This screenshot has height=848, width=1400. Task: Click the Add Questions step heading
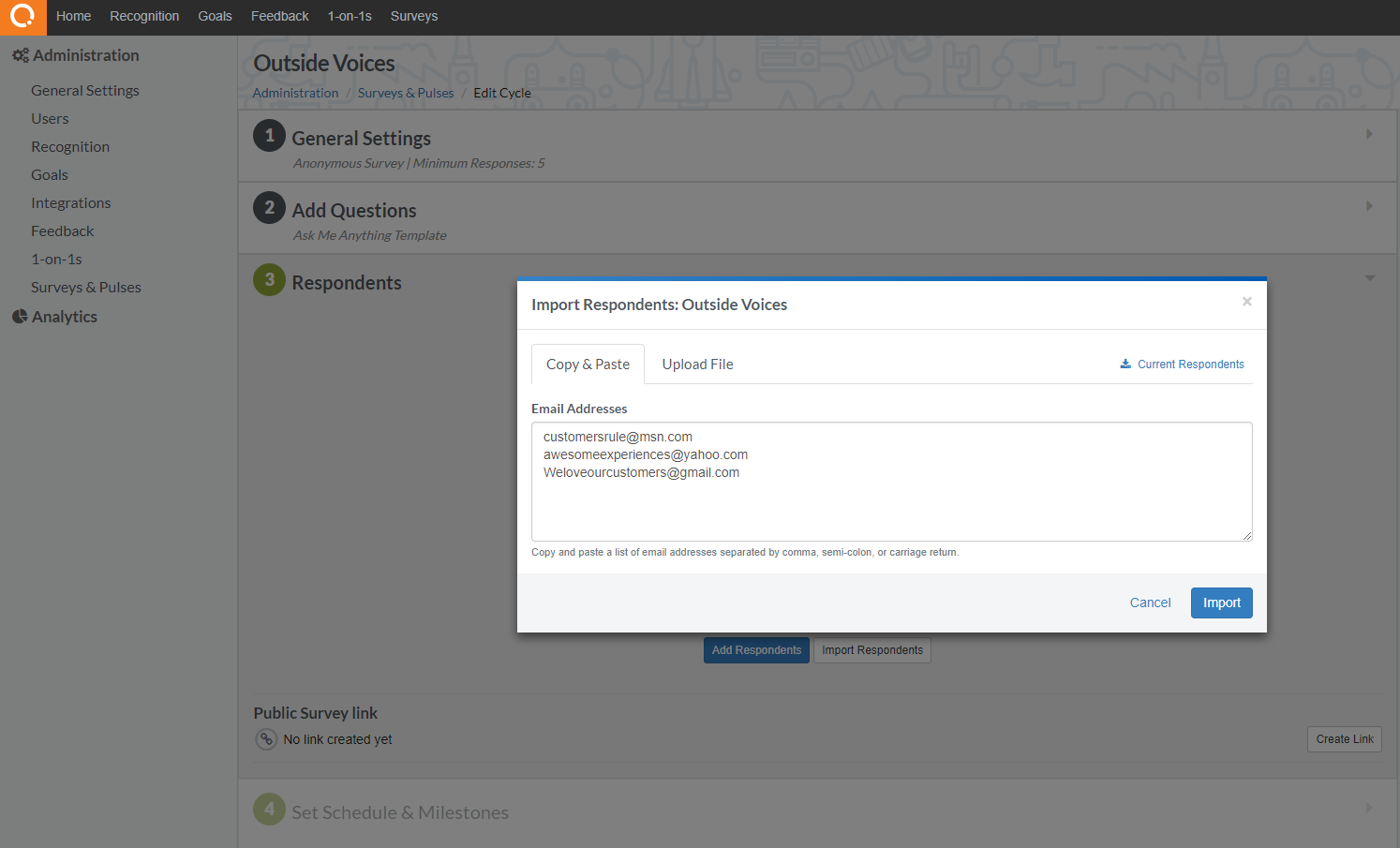pyautogui.click(x=354, y=211)
